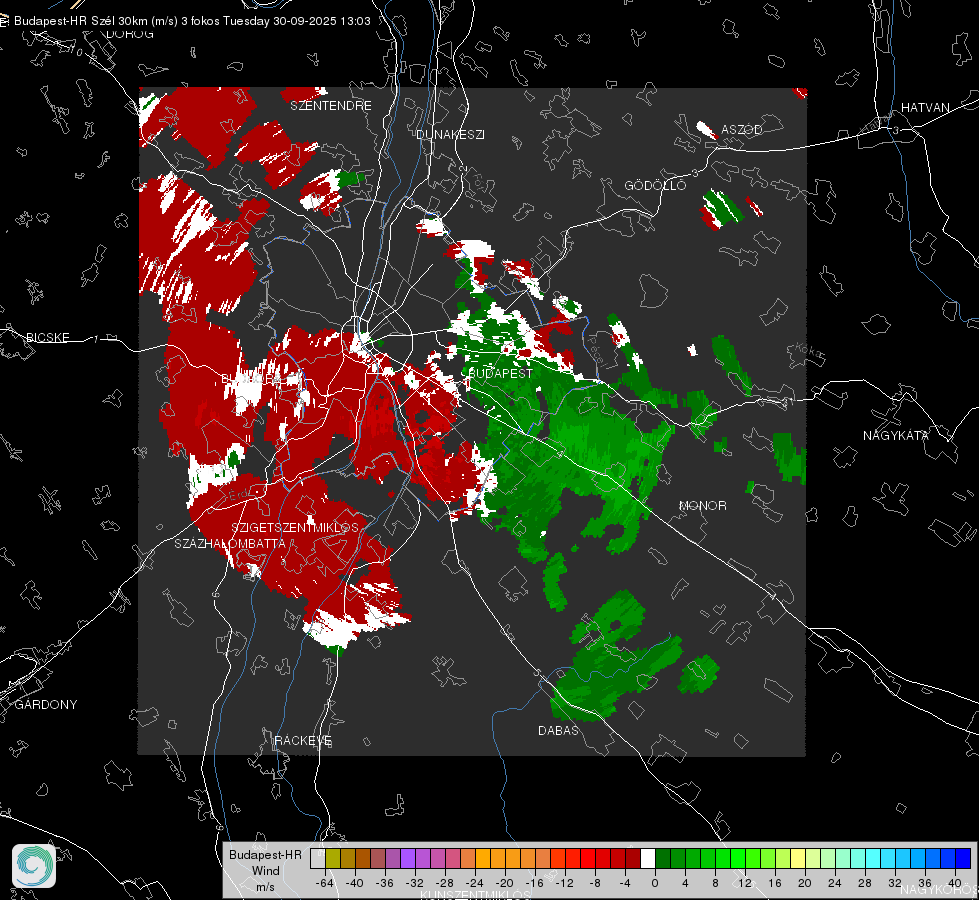Click the DUNAKESZI map label
The image size is (979, 900).
point(450,135)
